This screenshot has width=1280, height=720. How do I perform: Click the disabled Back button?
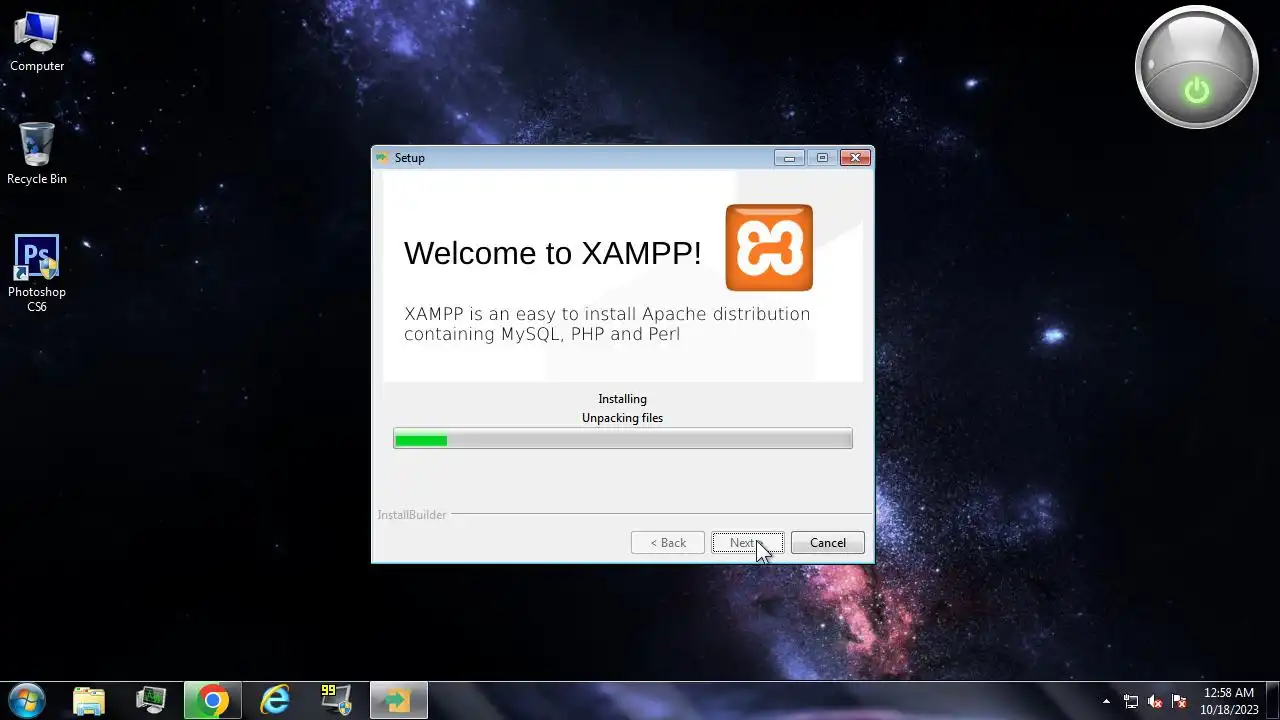(667, 543)
